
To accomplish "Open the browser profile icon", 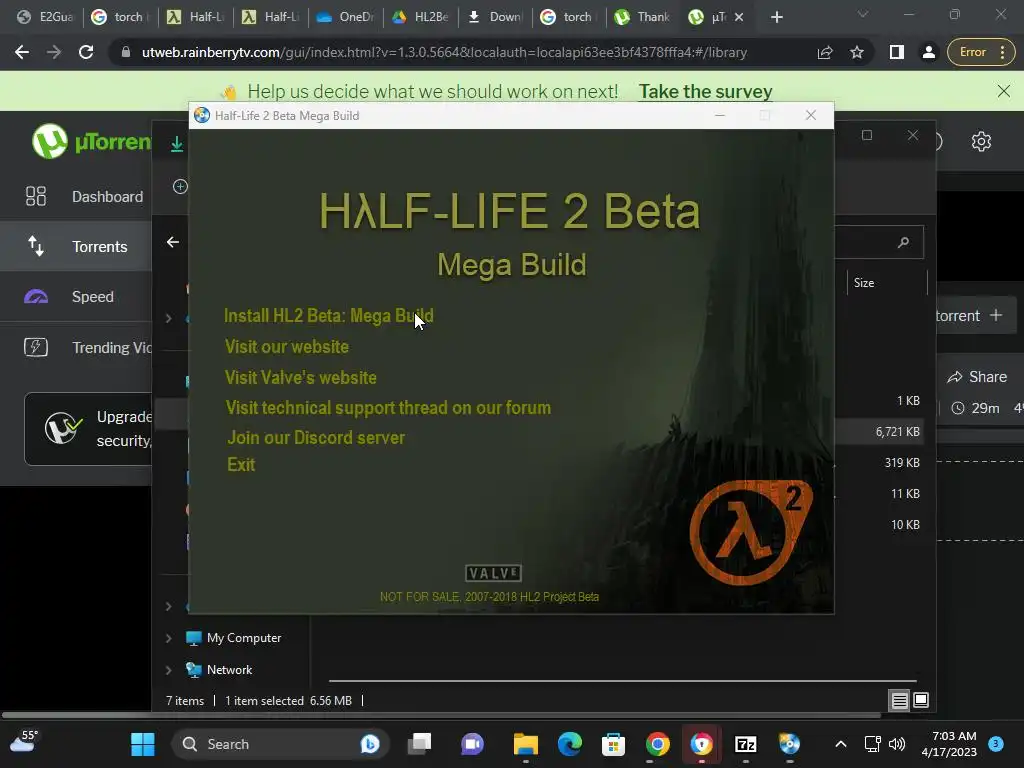I will (928, 52).
